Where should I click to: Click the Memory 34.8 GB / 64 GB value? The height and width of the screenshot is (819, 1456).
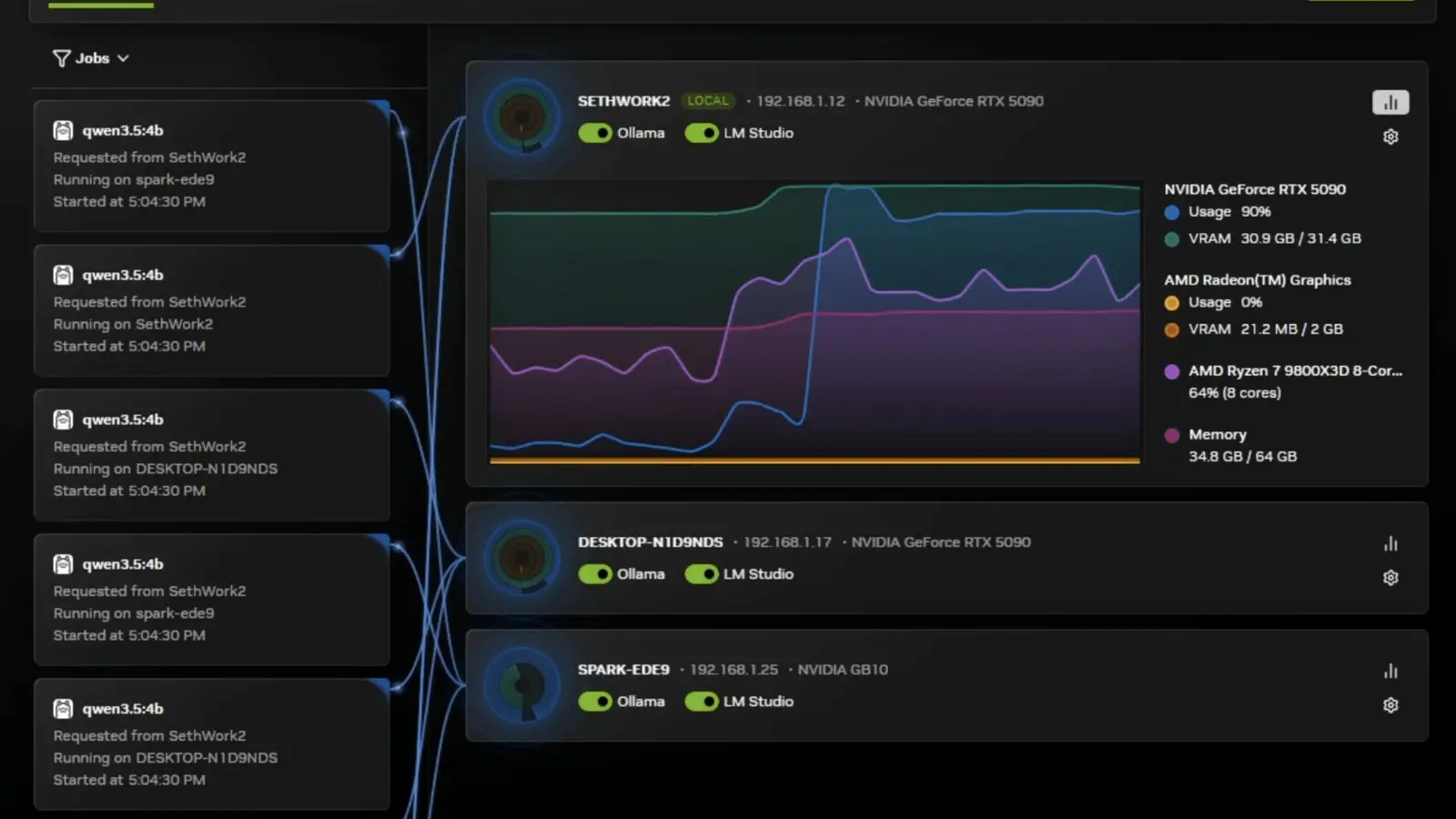click(x=1242, y=457)
